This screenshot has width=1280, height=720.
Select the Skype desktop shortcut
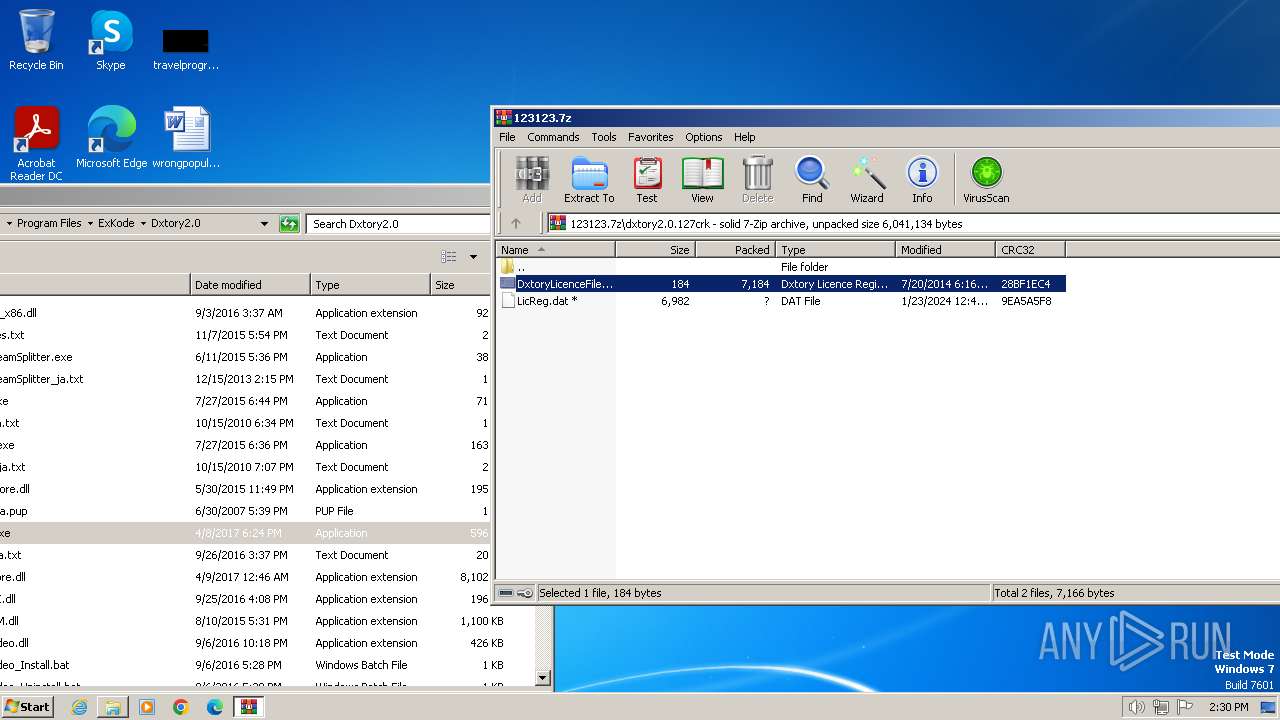(x=110, y=40)
